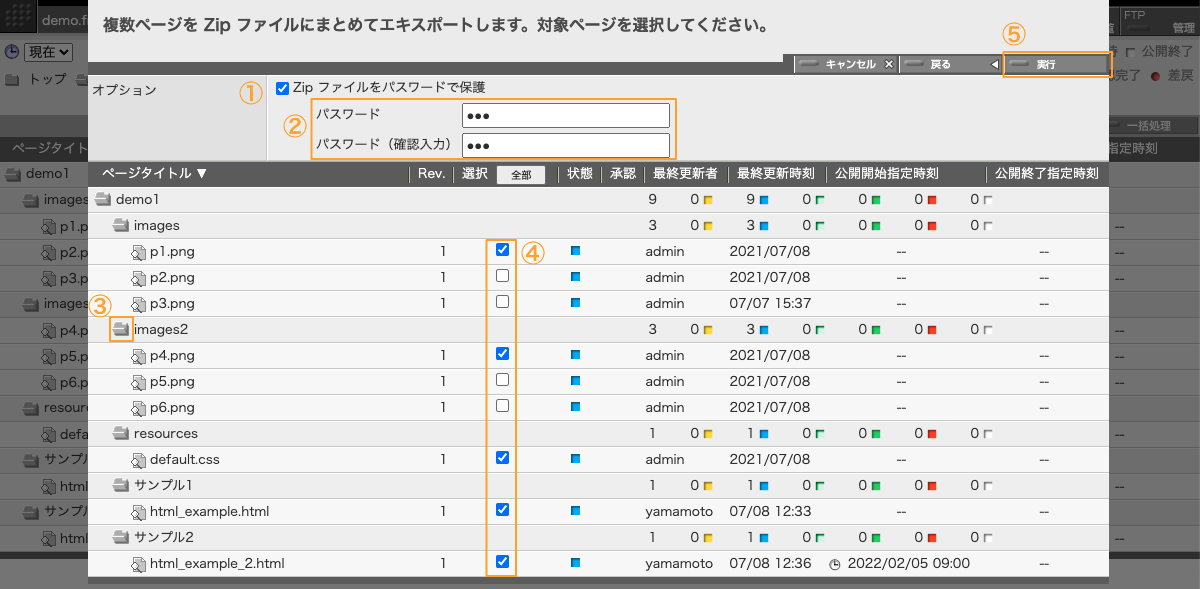Click yamamoto in the html_example.html row
This screenshot has height=589, width=1200.
(x=679, y=512)
